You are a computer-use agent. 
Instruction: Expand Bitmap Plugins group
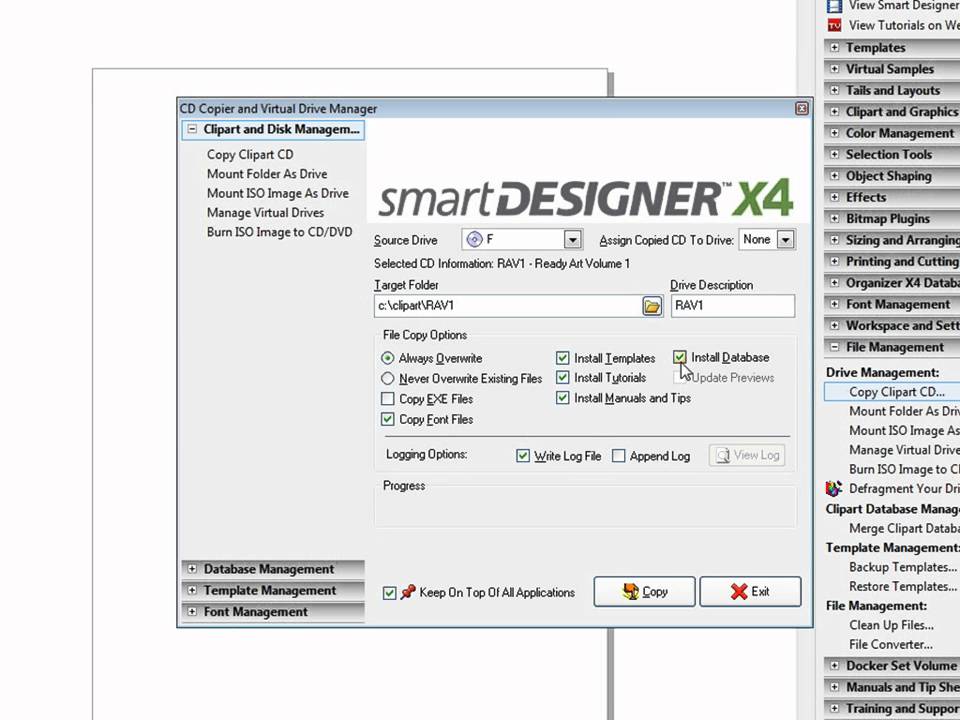[834, 219]
